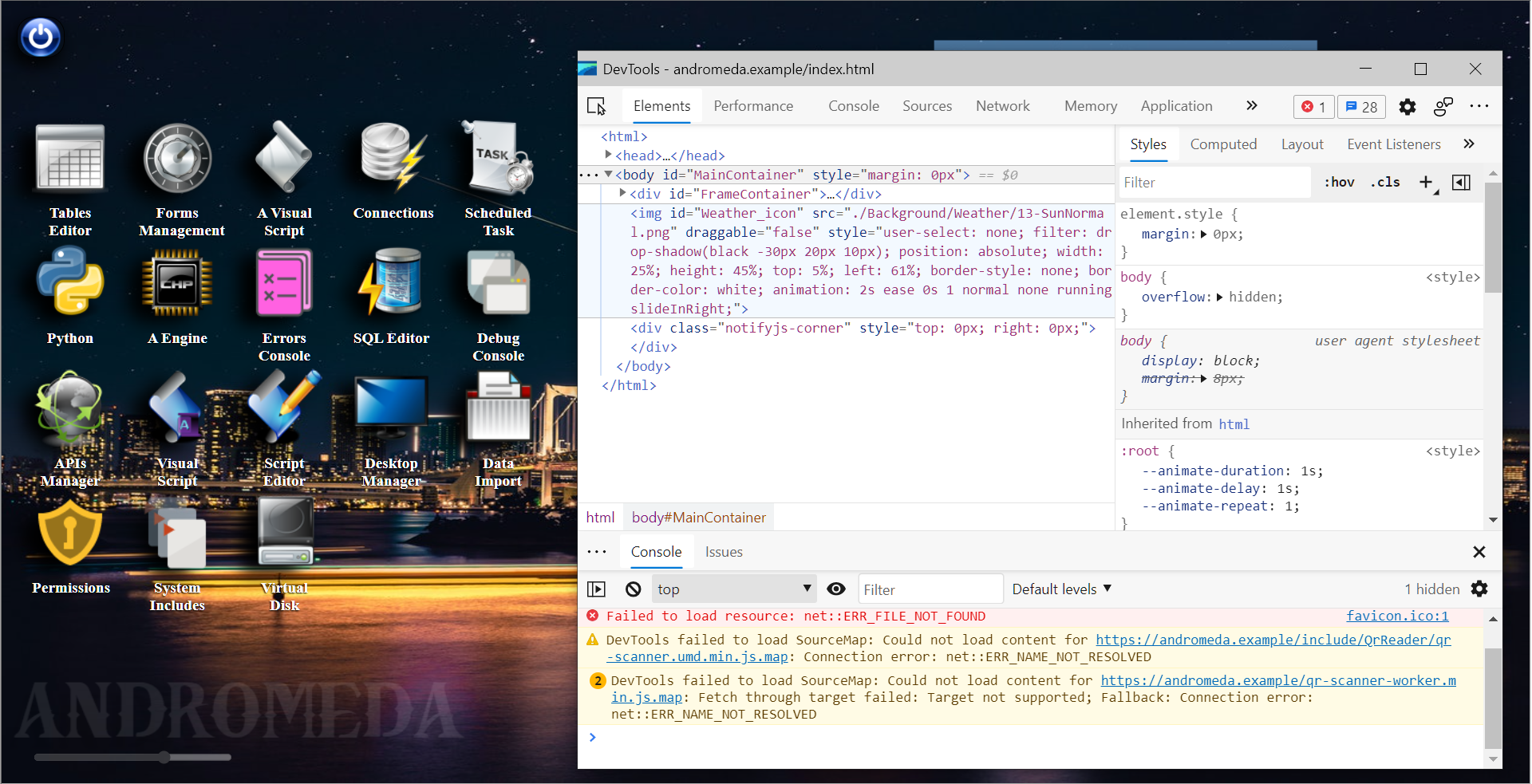The height and width of the screenshot is (784, 1532).
Task: Toggle element state with :hov
Action: click(x=1339, y=182)
